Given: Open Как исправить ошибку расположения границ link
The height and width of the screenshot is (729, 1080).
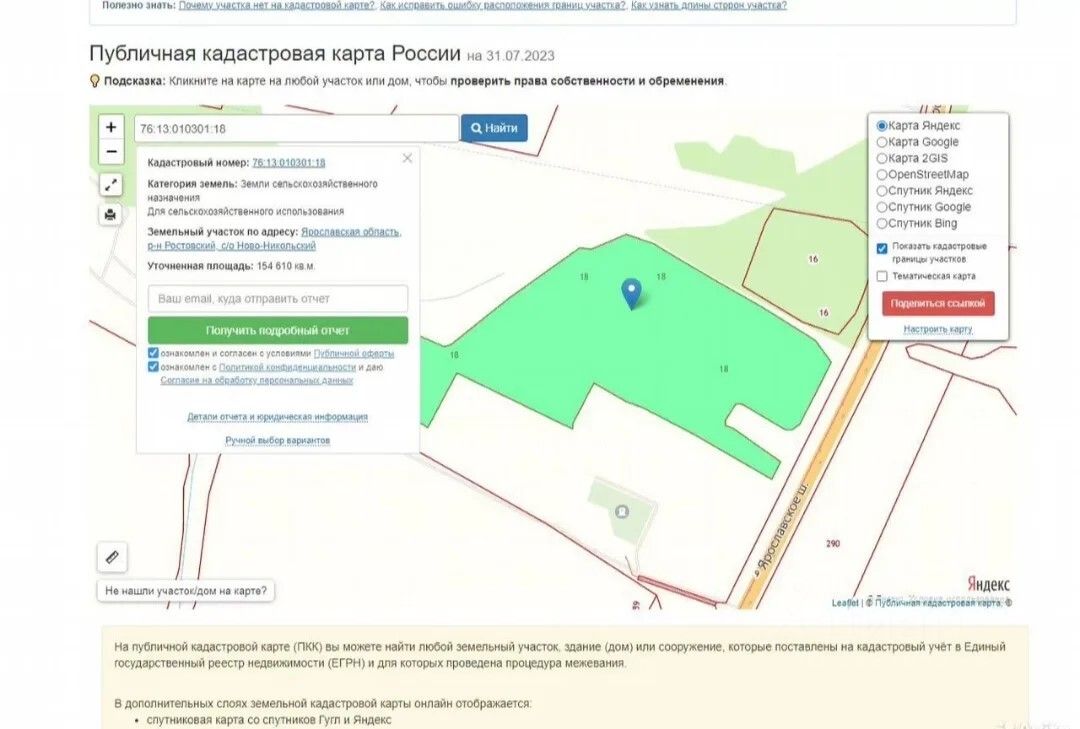Looking at the screenshot, I should pos(503,5).
